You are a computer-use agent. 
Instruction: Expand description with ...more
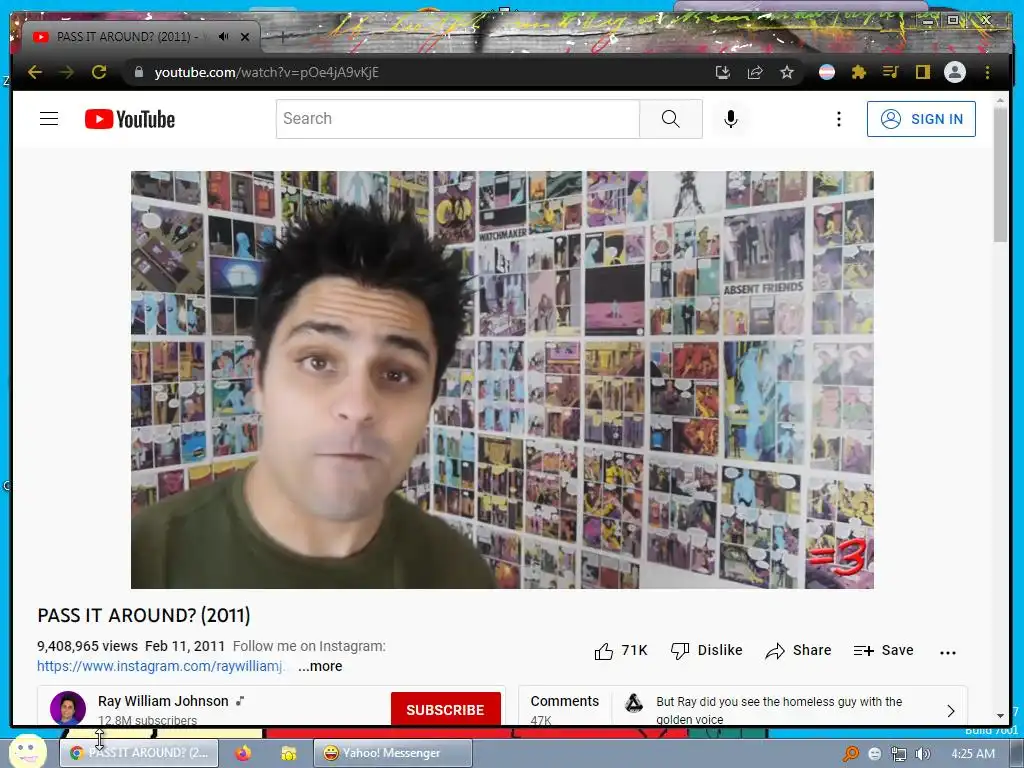click(x=320, y=666)
